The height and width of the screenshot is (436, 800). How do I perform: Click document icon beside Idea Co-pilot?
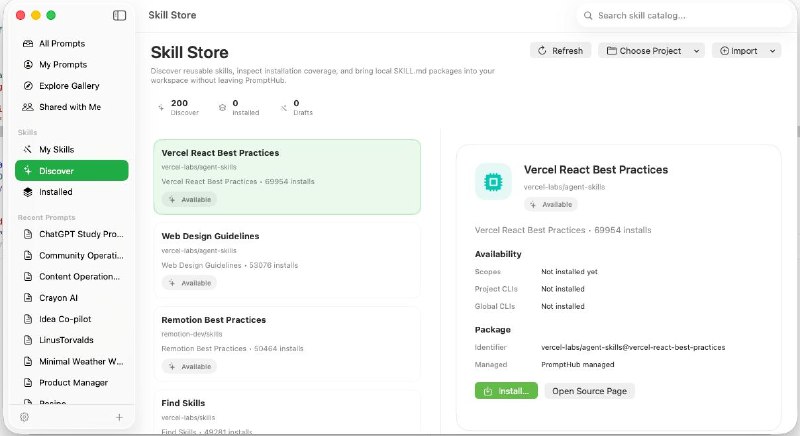pos(28,319)
